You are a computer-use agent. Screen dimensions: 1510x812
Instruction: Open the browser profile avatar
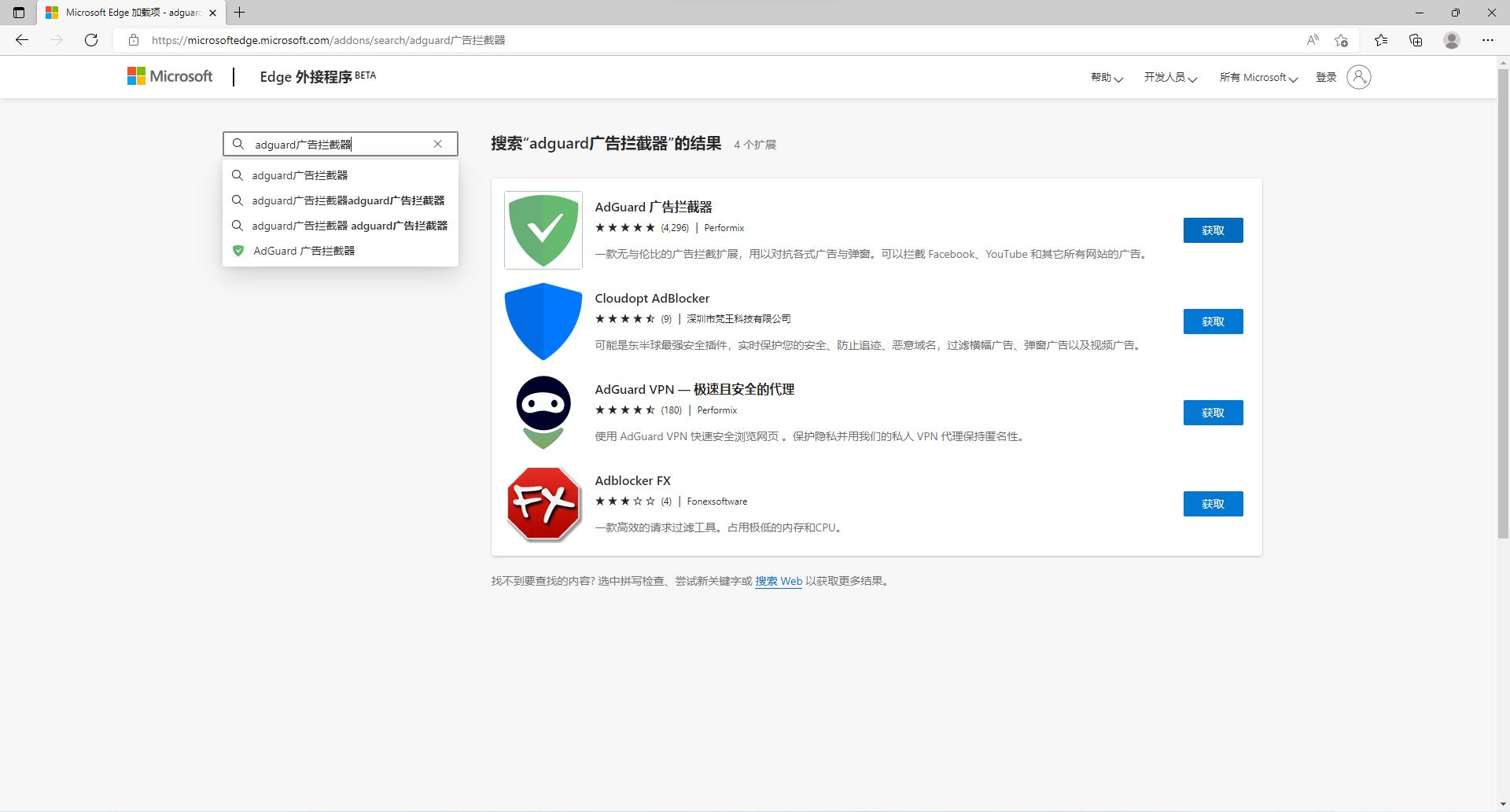(1451, 39)
